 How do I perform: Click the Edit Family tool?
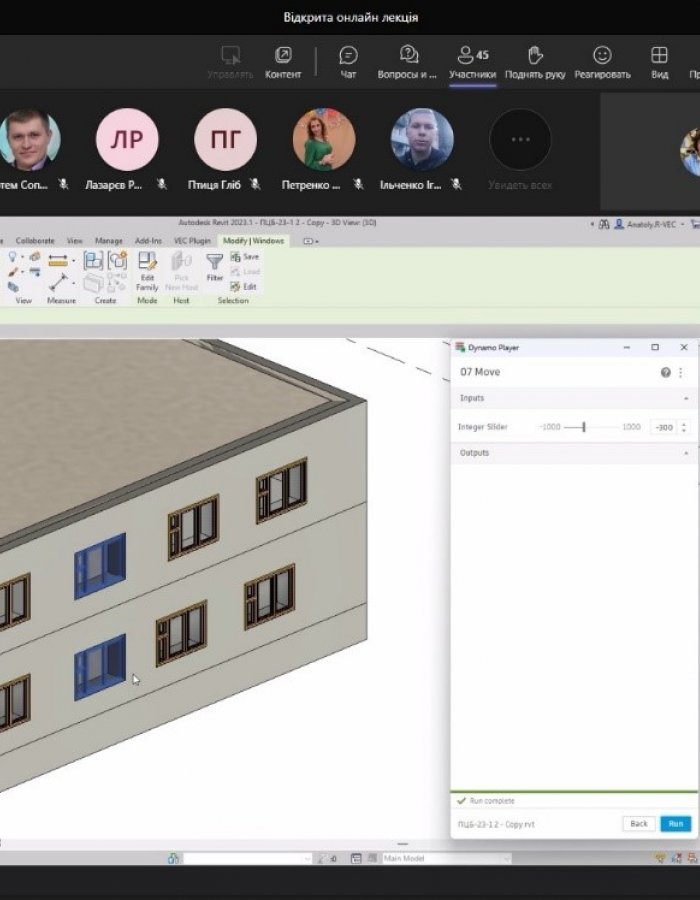point(147,271)
